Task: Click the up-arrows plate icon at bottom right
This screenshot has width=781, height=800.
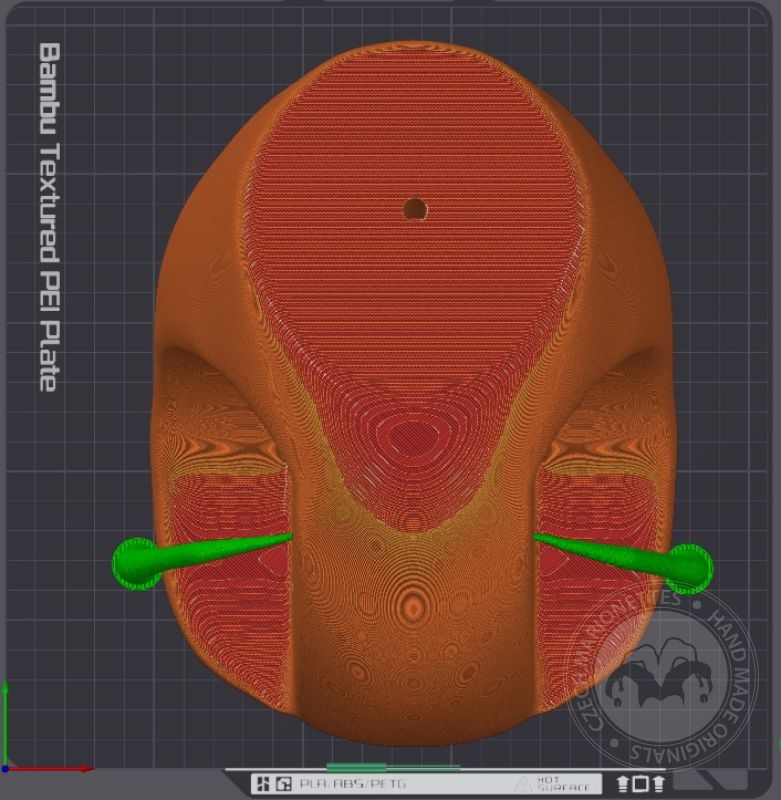Action: (641, 784)
